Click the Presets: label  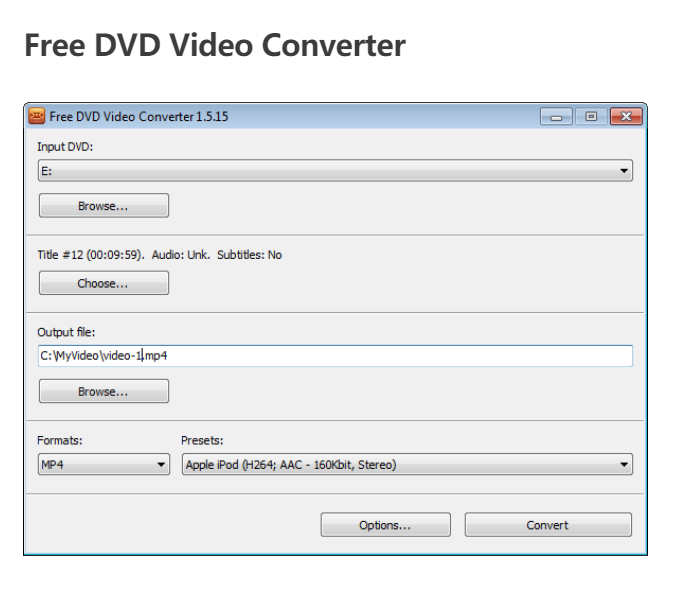pos(202,441)
